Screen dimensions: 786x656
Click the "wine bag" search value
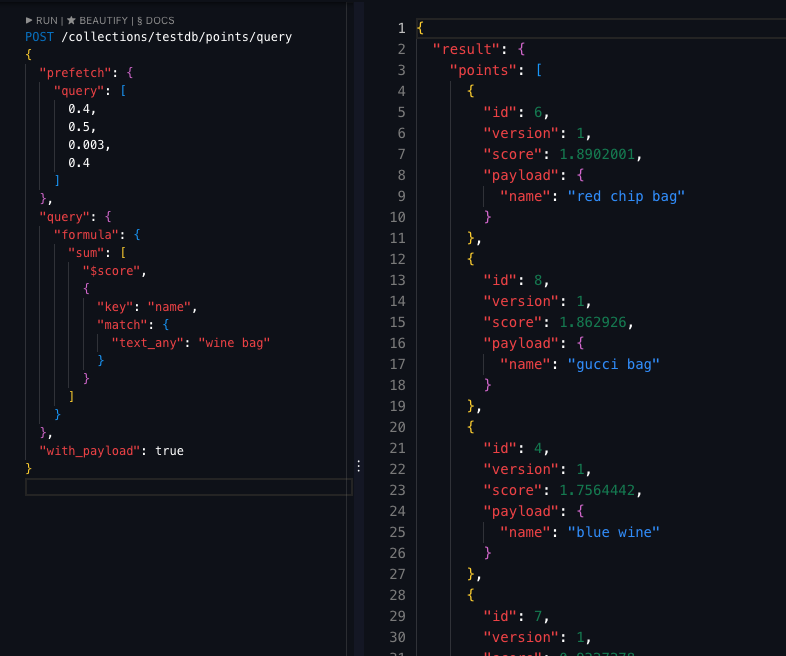(x=234, y=342)
